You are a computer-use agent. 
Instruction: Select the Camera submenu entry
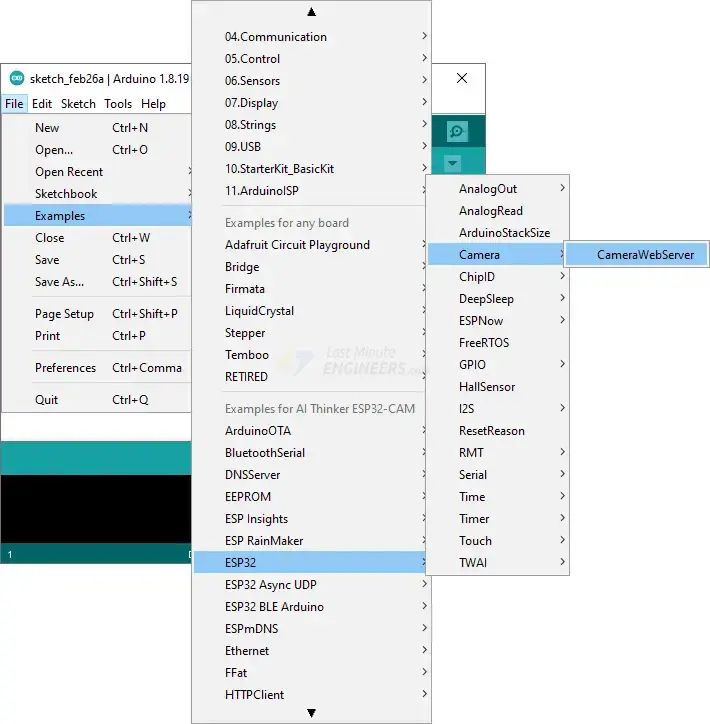pyautogui.click(x=496, y=255)
